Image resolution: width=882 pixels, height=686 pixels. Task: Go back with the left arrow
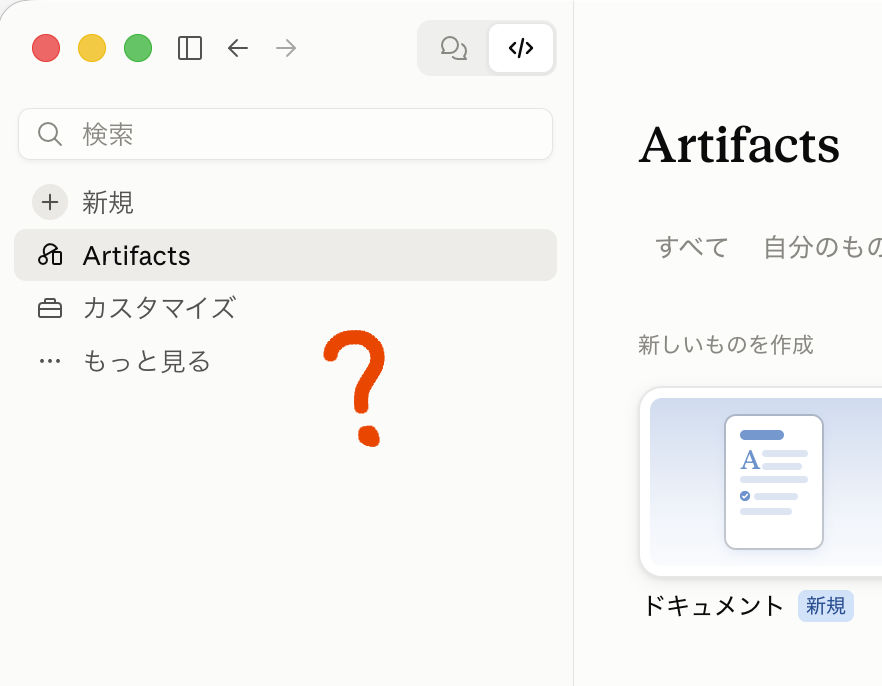click(238, 48)
